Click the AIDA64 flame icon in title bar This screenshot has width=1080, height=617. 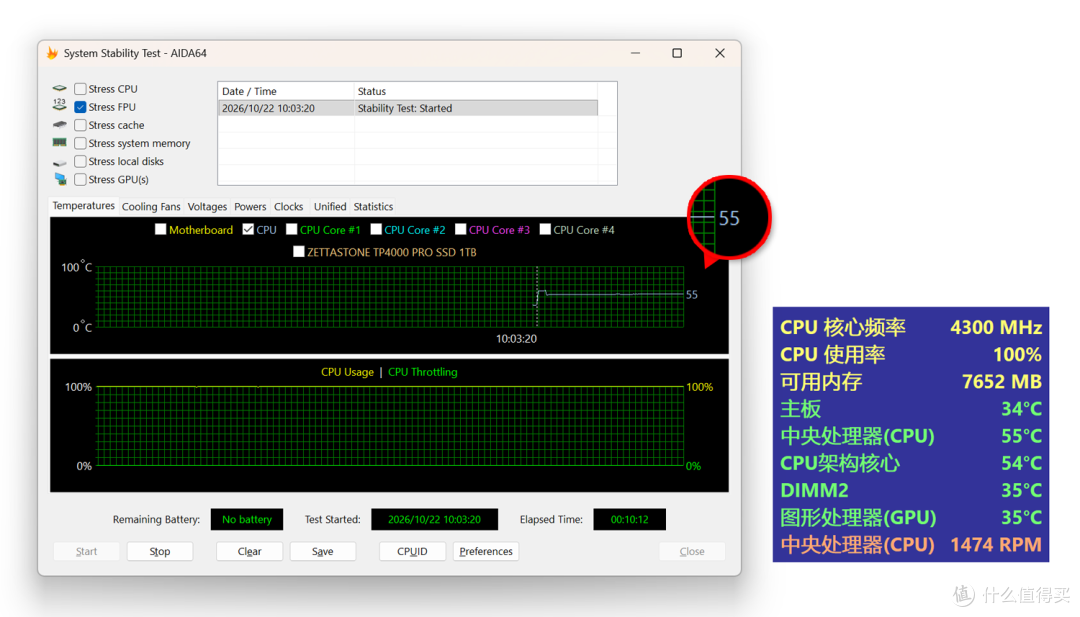52,53
